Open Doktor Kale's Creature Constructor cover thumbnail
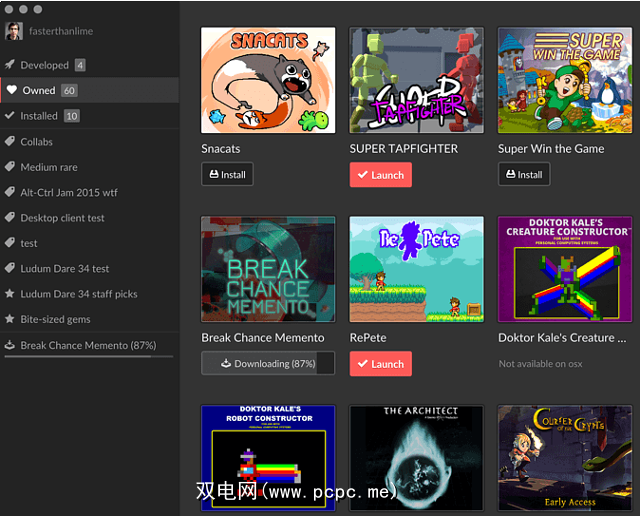The image size is (640, 516). 565,269
